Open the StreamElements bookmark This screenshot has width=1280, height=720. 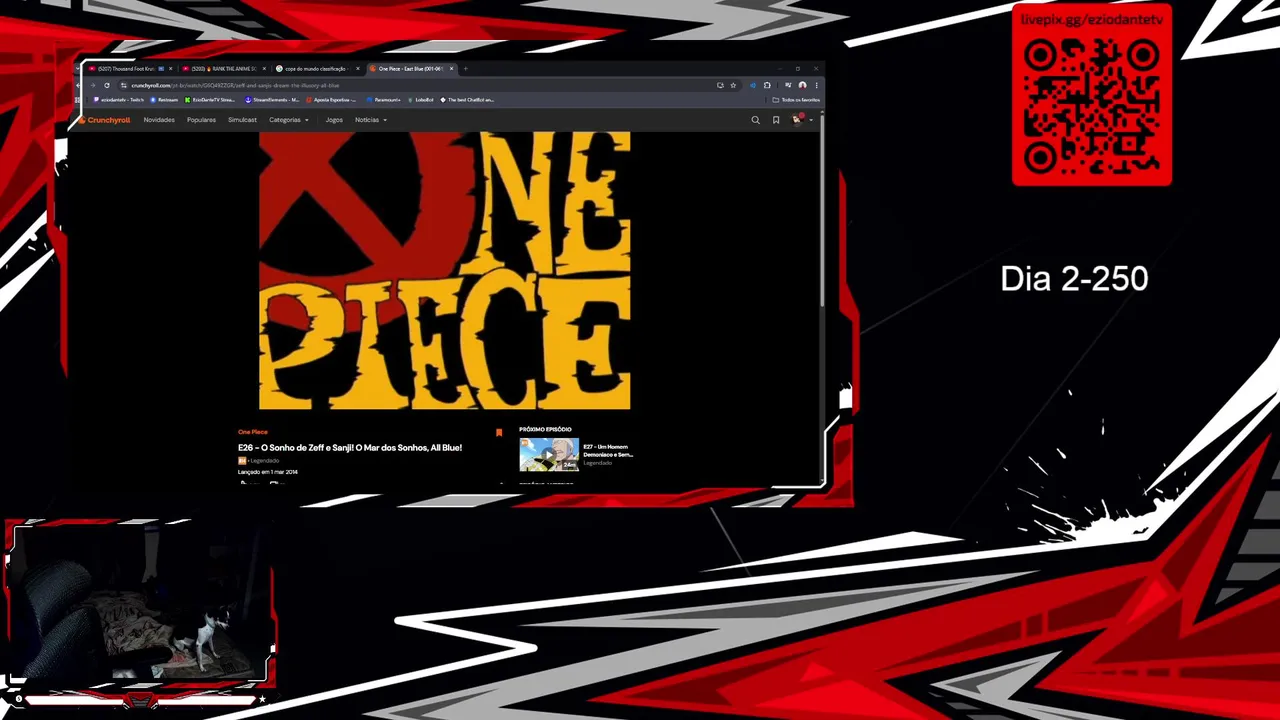pyautogui.click(x=272, y=100)
